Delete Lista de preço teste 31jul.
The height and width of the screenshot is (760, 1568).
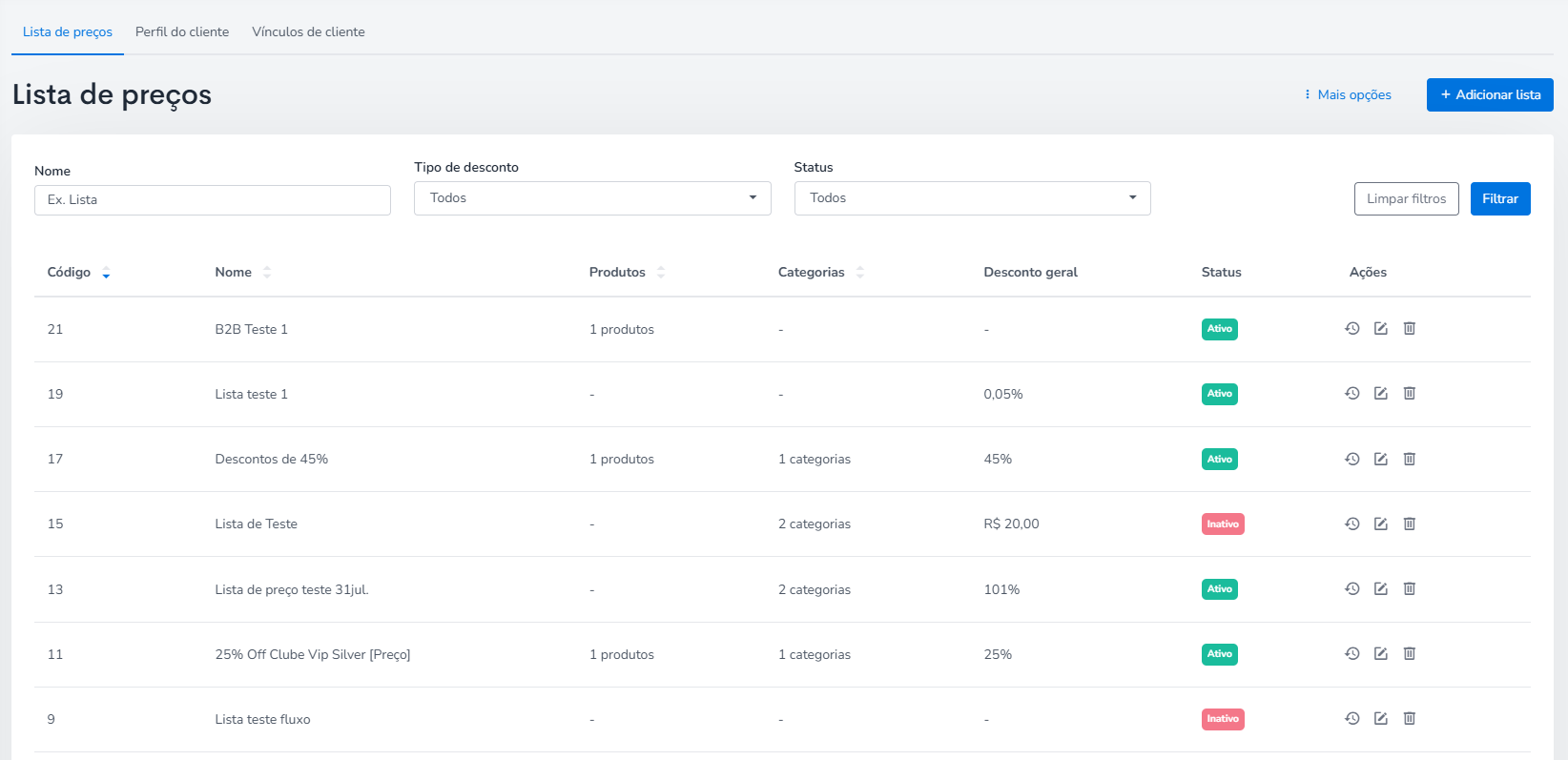pyautogui.click(x=1410, y=588)
